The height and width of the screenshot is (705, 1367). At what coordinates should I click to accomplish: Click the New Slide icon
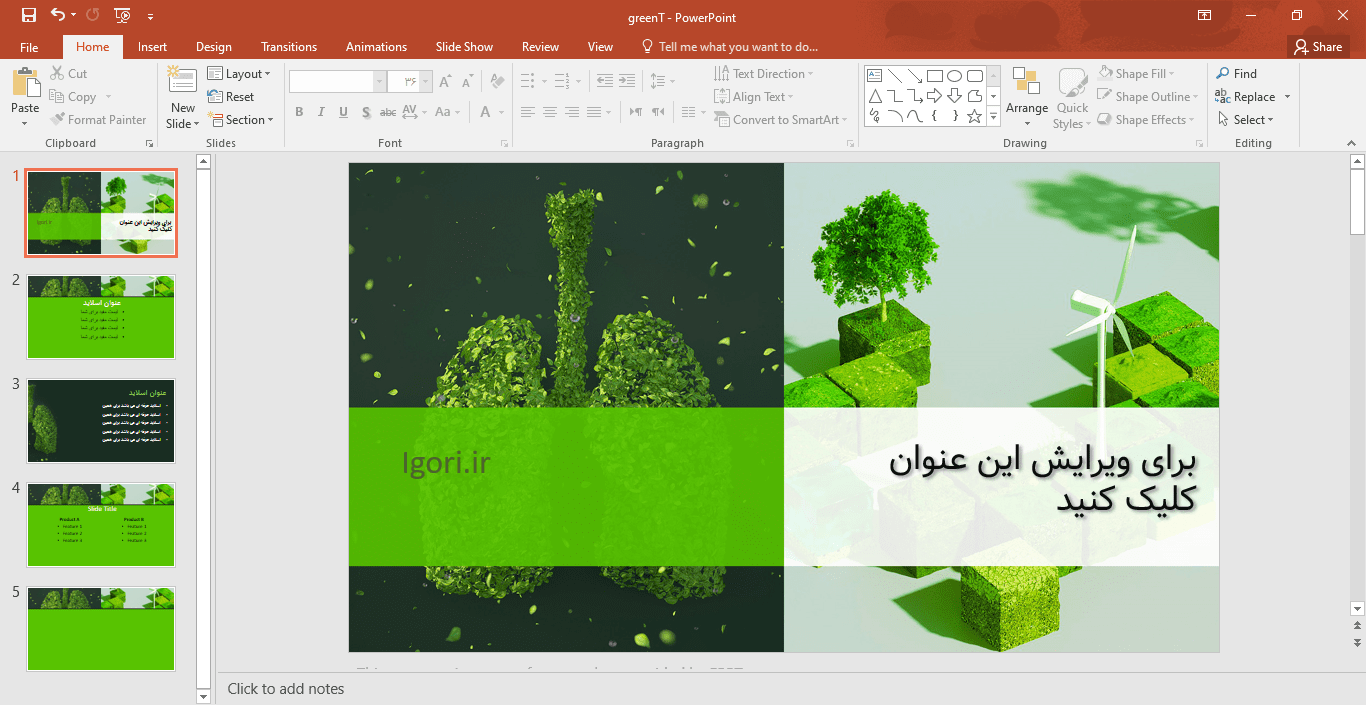coord(182,80)
